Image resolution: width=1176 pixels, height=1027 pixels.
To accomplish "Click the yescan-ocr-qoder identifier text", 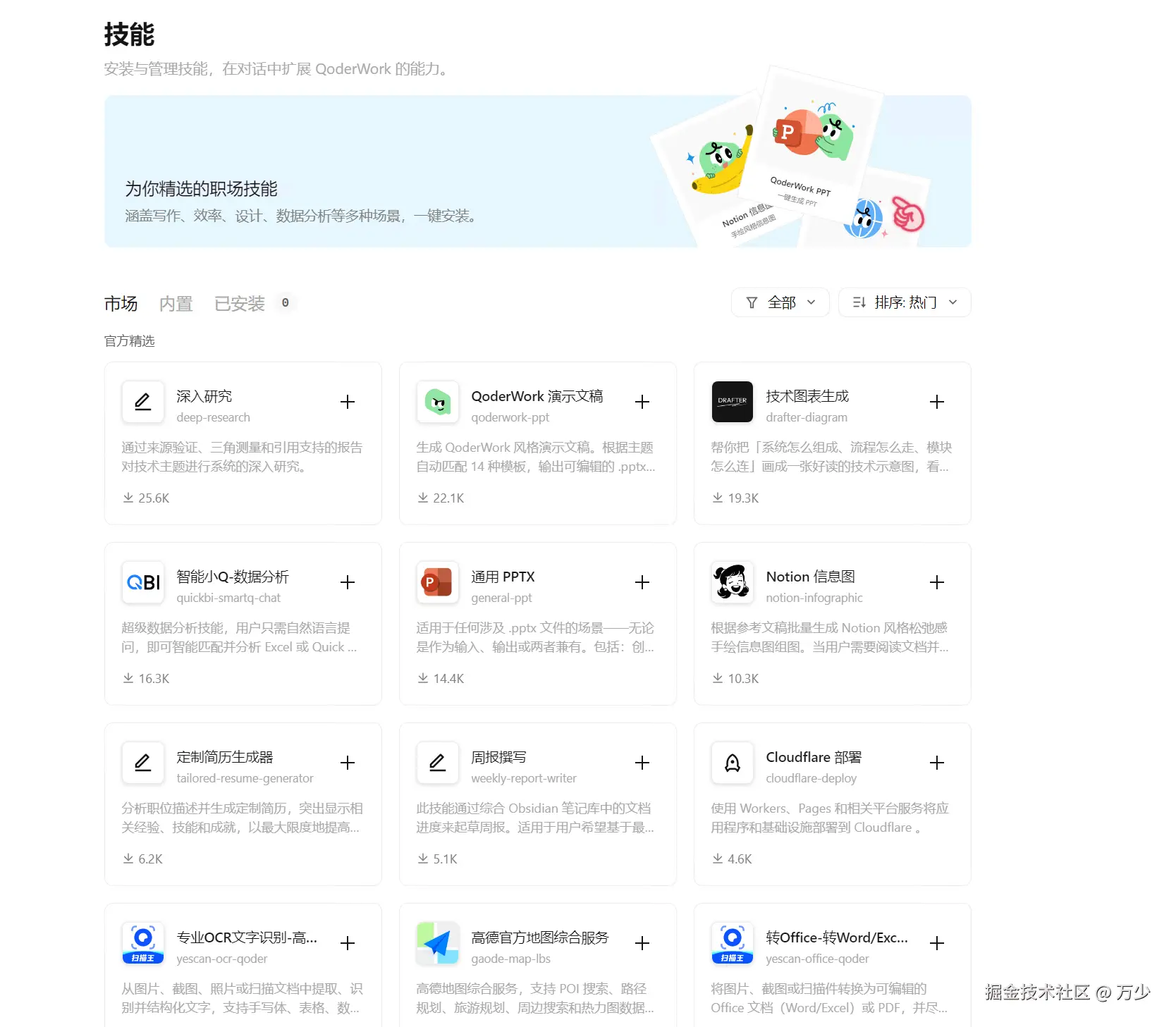I will point(222,959).
